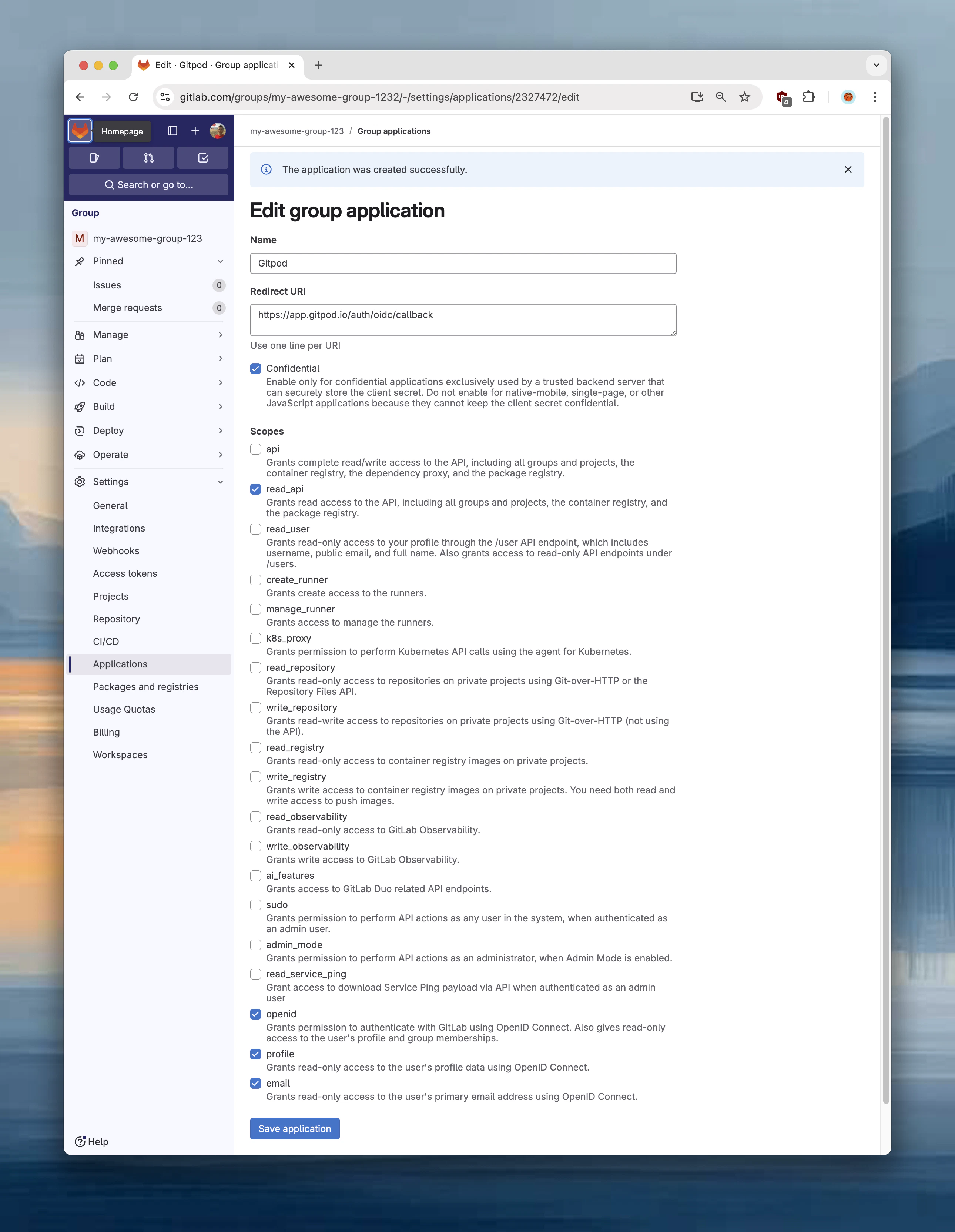Open the Chrome profile avatar
Image resolution: width=955 pixels, height=1232 pixels.
tap(848, 97)
